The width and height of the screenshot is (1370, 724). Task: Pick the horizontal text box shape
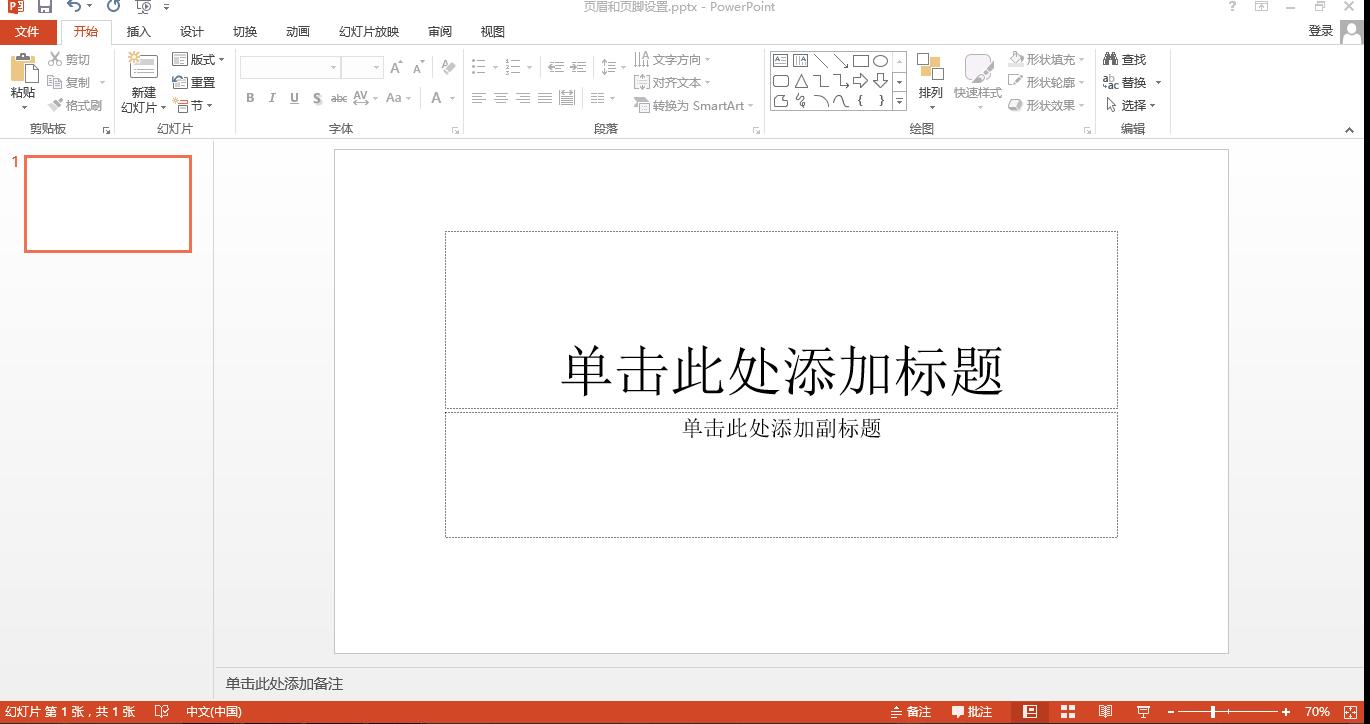pyautogui.click(x=781, y=61)
